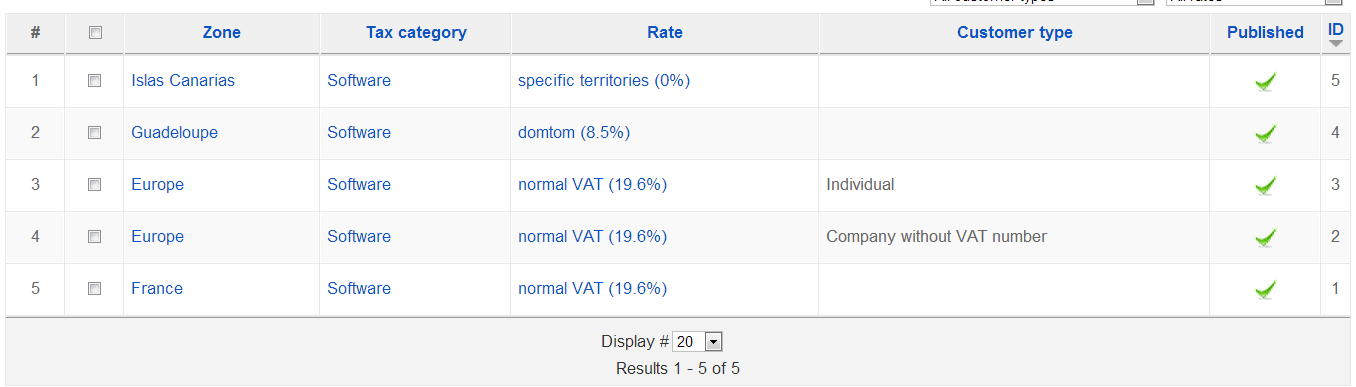
Task: Open the Guadeloupe zone link
Action: (174, 133)
